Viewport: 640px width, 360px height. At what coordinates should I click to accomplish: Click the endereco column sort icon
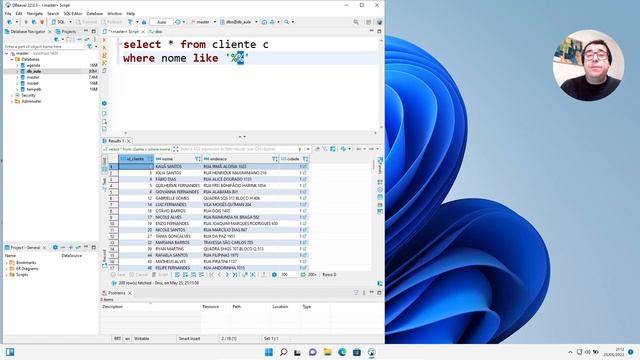coord(275,159)
